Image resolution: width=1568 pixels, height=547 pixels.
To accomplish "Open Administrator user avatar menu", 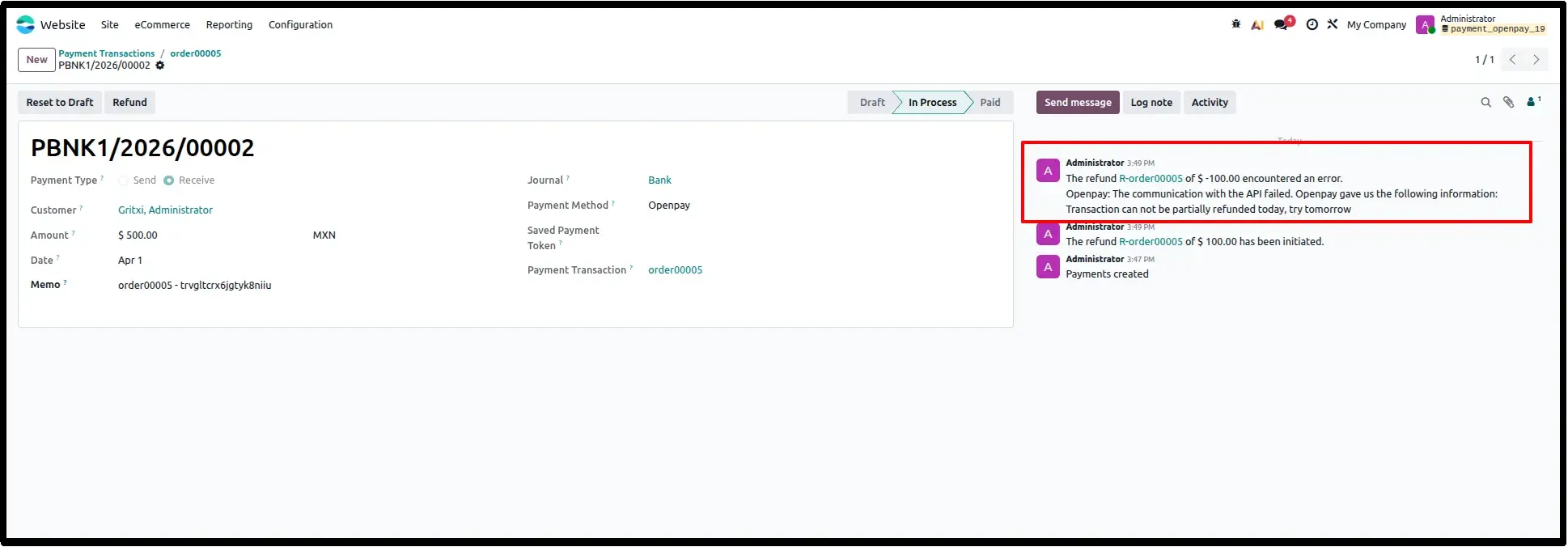I will 1425,25.
